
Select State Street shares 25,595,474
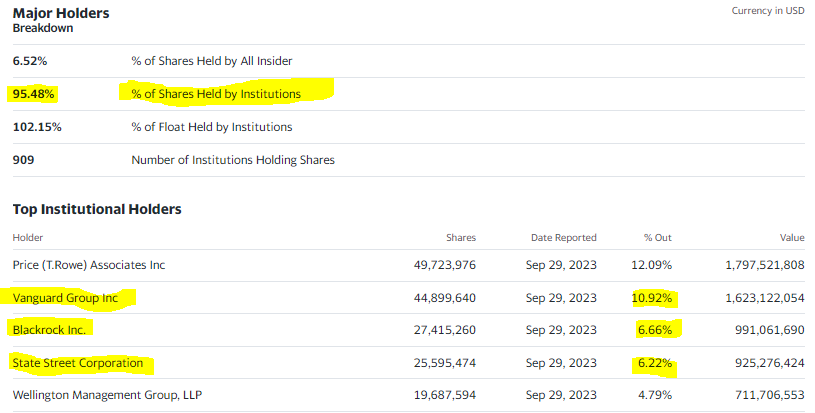445,363
